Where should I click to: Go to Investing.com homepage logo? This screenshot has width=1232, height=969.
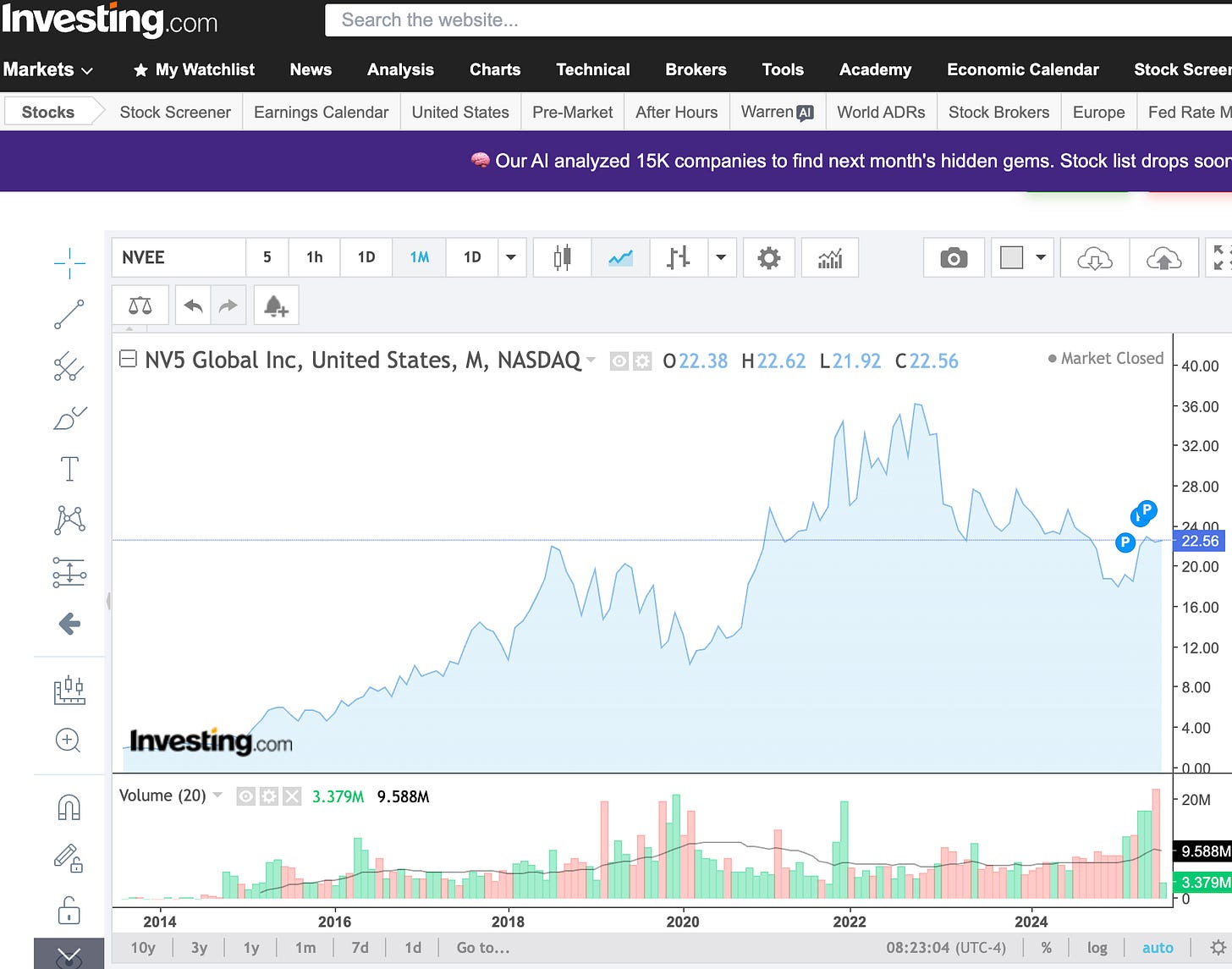coord(109,19)
